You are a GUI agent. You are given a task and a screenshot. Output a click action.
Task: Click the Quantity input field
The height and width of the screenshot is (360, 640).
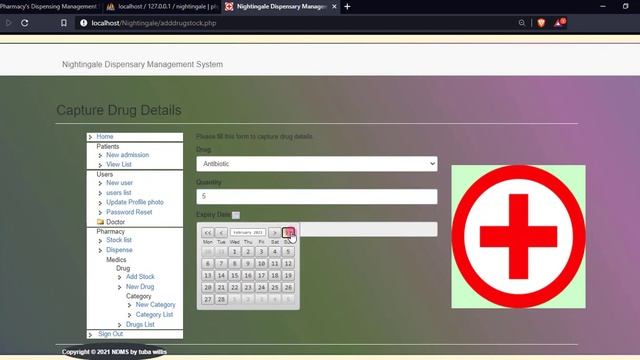pyautogui.click(x=317, y=196)
